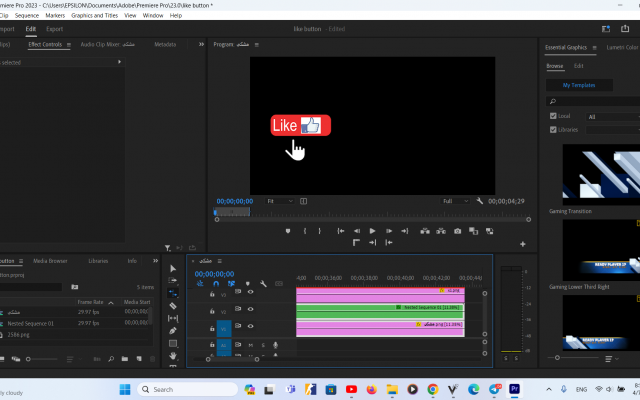Click the Lift button
The image size is (640, 400).
[x=425, y=231]
